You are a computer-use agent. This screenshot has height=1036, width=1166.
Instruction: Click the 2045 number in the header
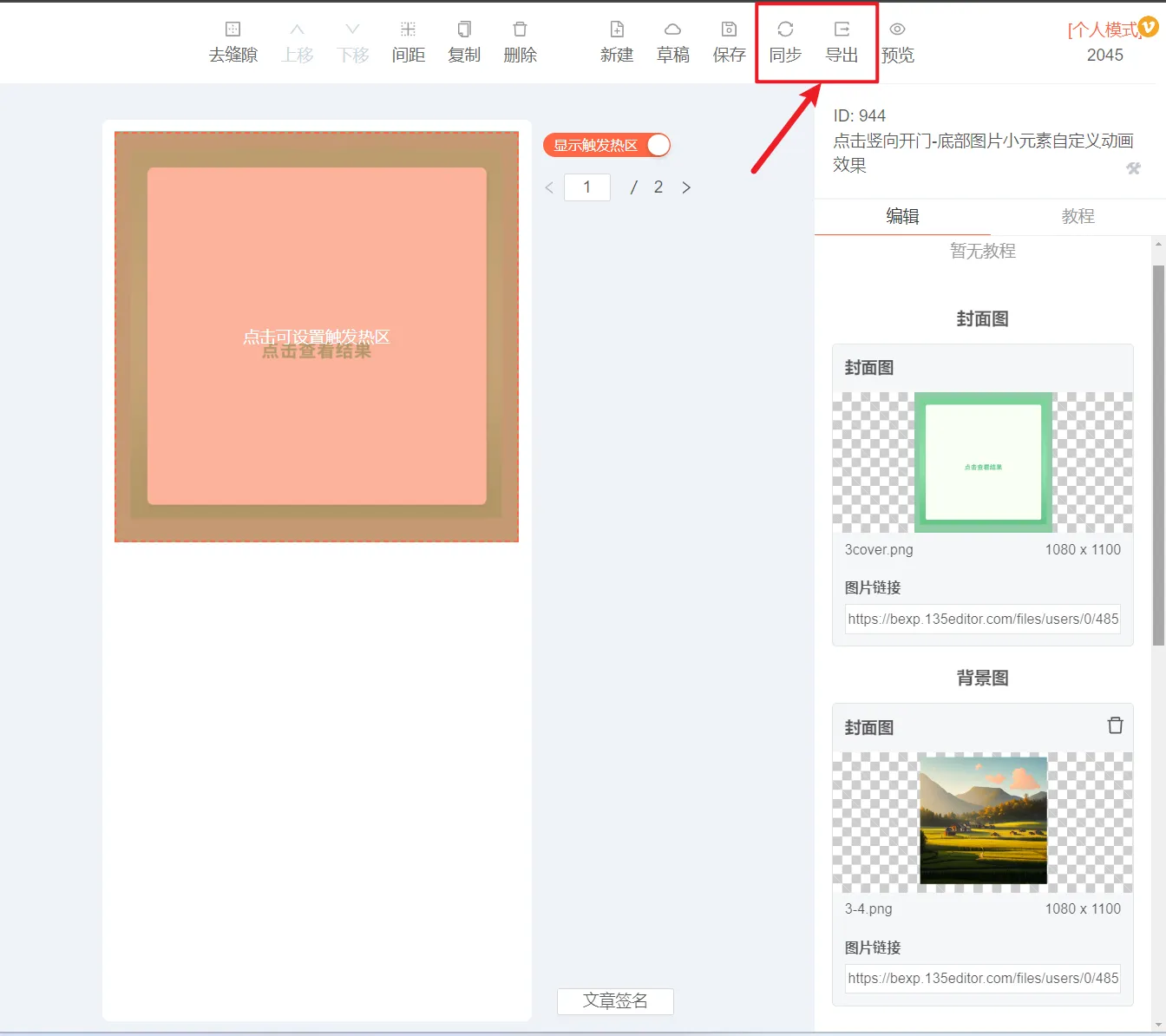pos(1104,56)
